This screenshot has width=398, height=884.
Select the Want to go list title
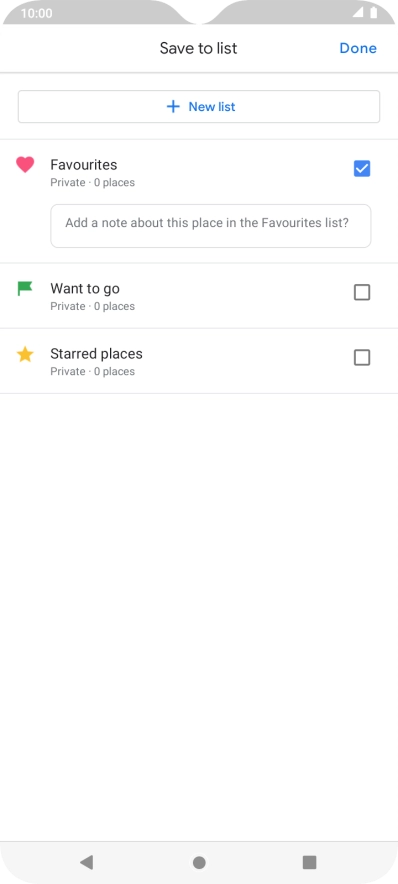click(85, 289)
